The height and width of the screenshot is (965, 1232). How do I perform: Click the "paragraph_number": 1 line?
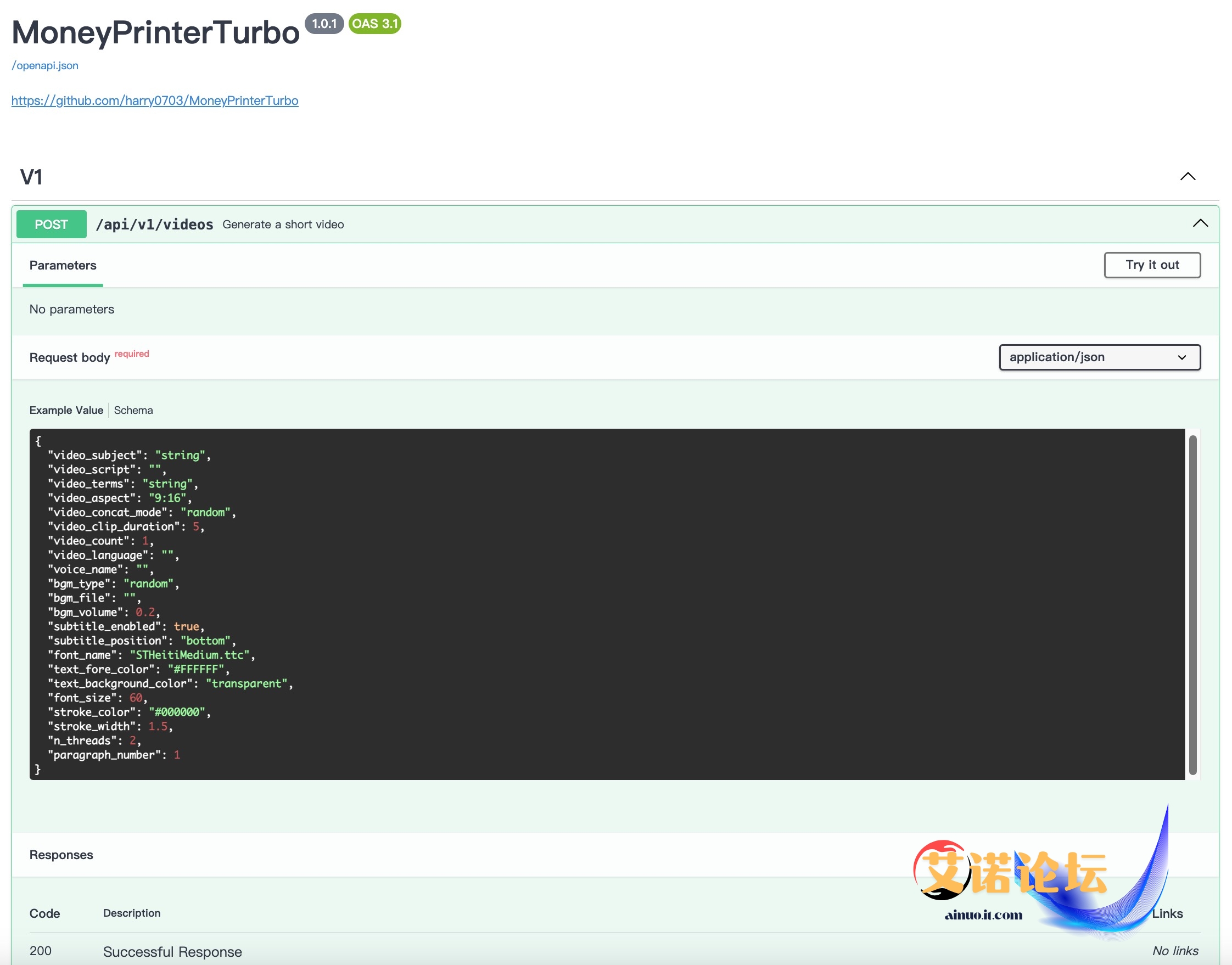point(114,755)
